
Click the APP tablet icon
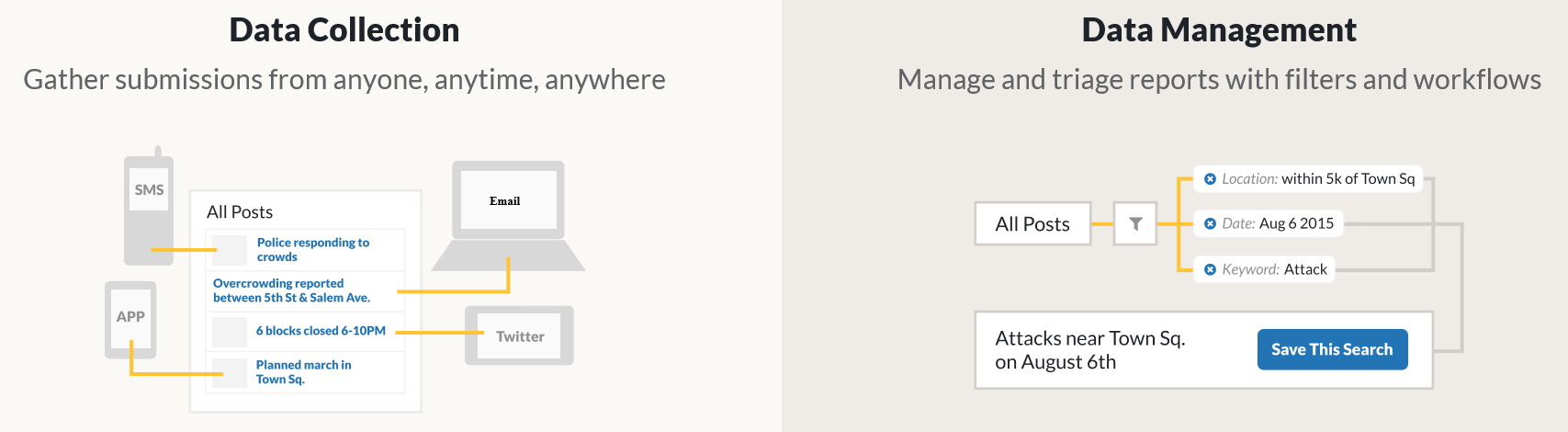[130, 319]
